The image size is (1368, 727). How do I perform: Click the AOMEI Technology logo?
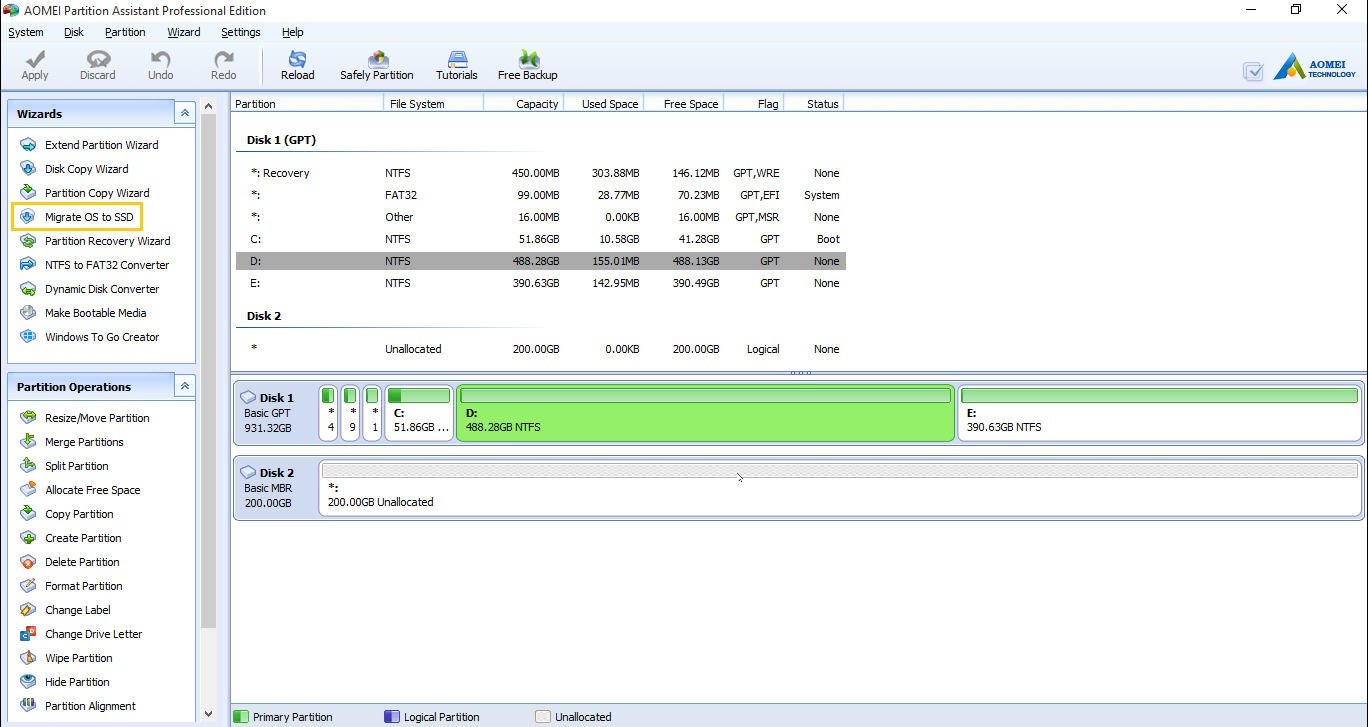click(1315, 67)
